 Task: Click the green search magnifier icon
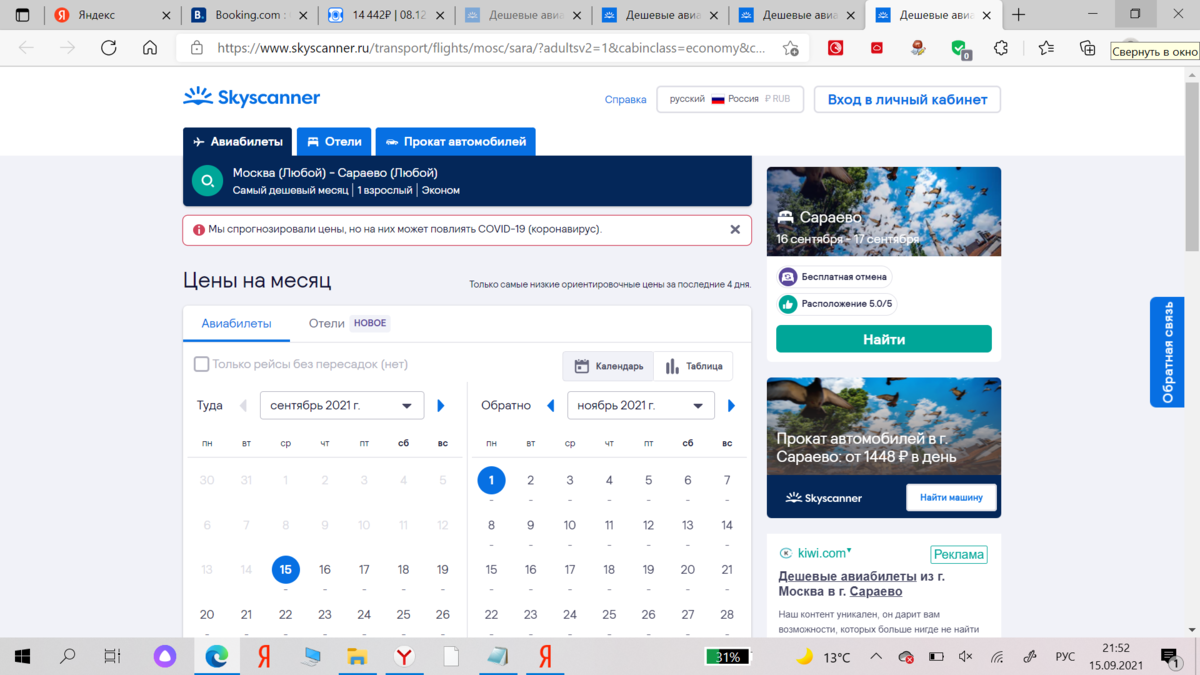(207, 181)
